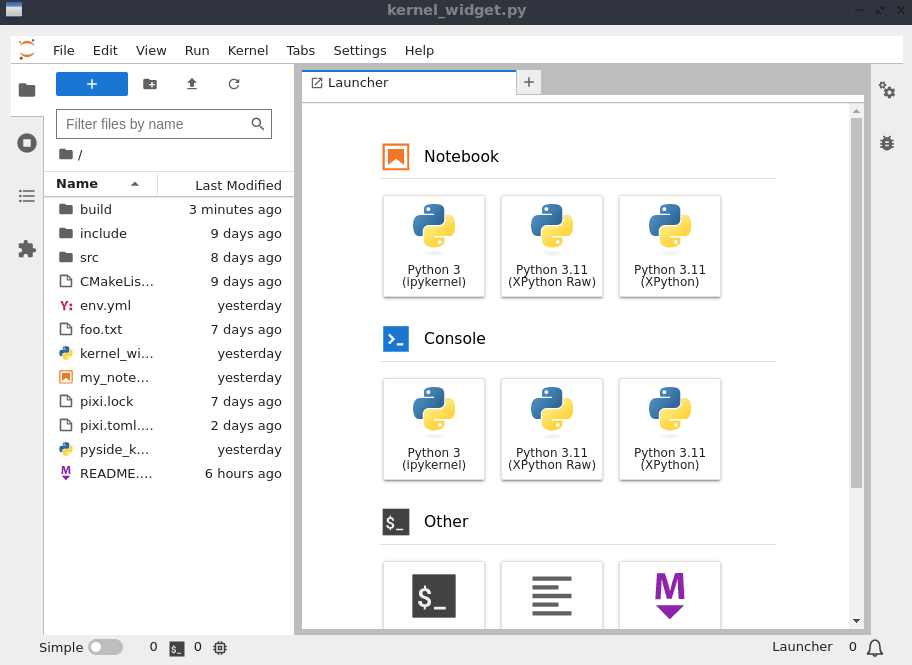The image size is (912, 665).
Task: Open the Help menu
Action: coord(419,51)
